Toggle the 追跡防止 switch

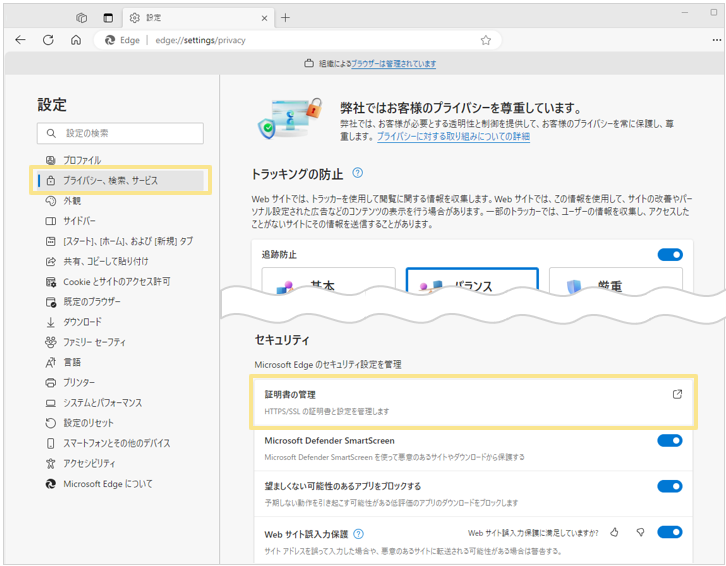[669, 254]
